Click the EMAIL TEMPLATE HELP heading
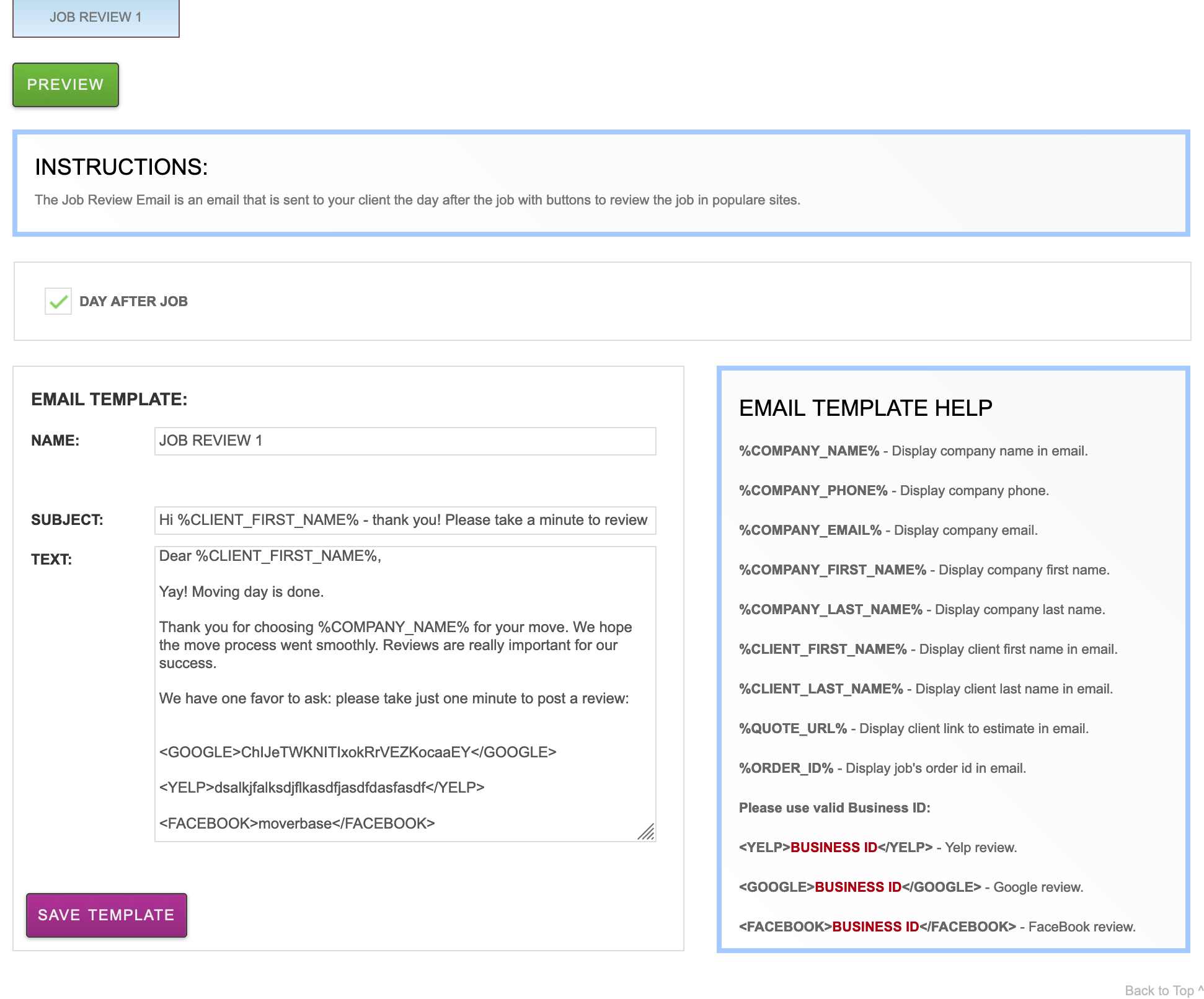The image size is (1204, 999). 865,408
